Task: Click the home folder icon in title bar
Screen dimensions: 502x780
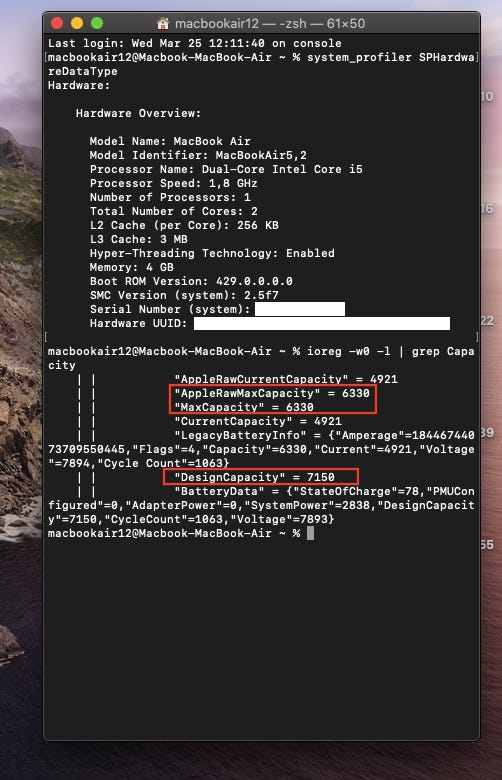Action: [163, 23]
